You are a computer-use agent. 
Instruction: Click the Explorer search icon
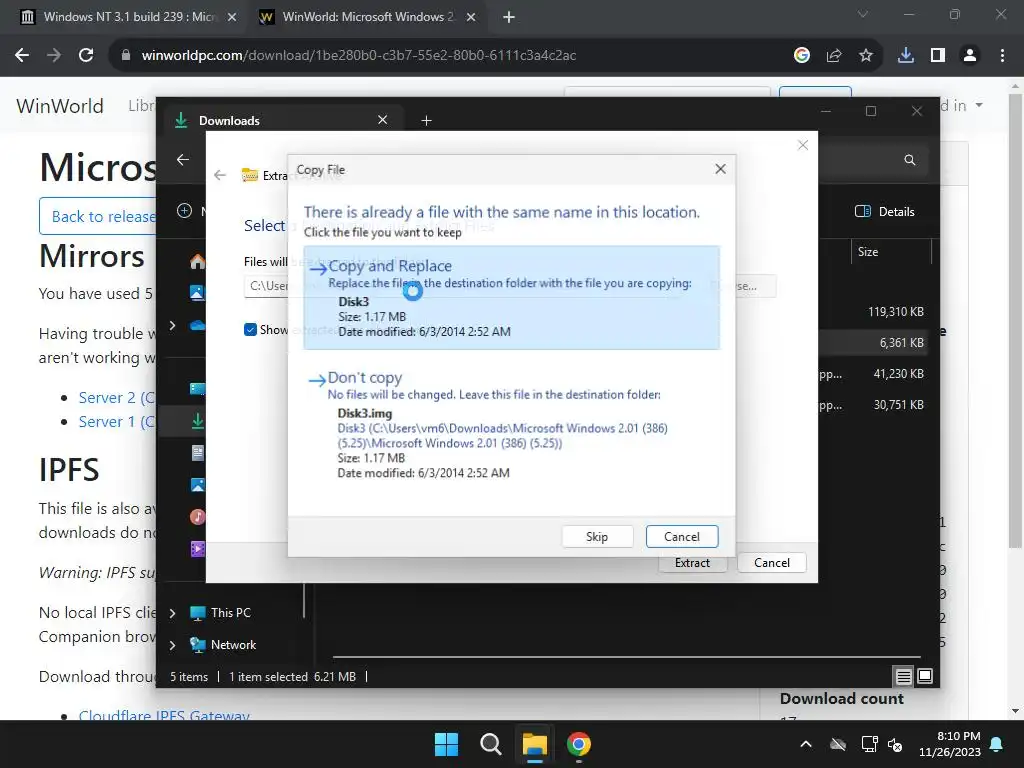pyautogui.click(x=910, y=160)
